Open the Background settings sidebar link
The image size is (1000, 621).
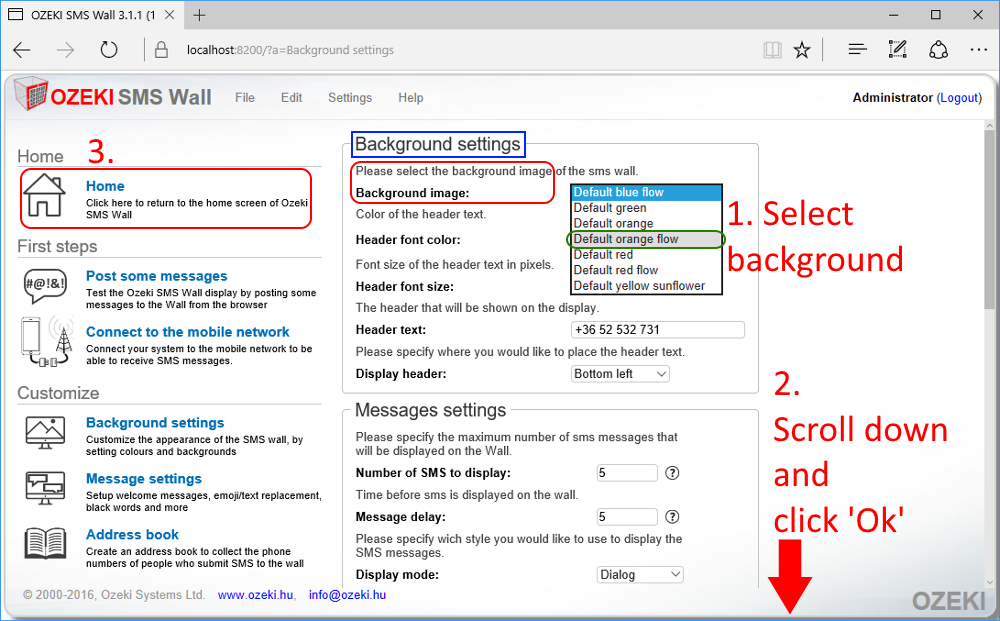point(155,423)
